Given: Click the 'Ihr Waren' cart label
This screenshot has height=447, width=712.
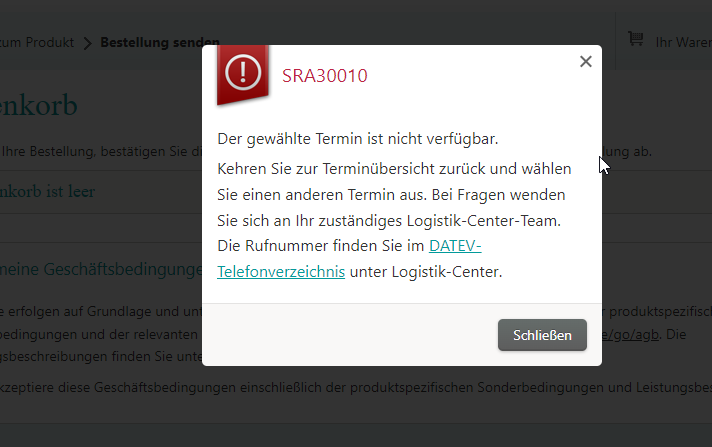Looking at the screenshot, I should pyautogui.click(x=683, y=42).
